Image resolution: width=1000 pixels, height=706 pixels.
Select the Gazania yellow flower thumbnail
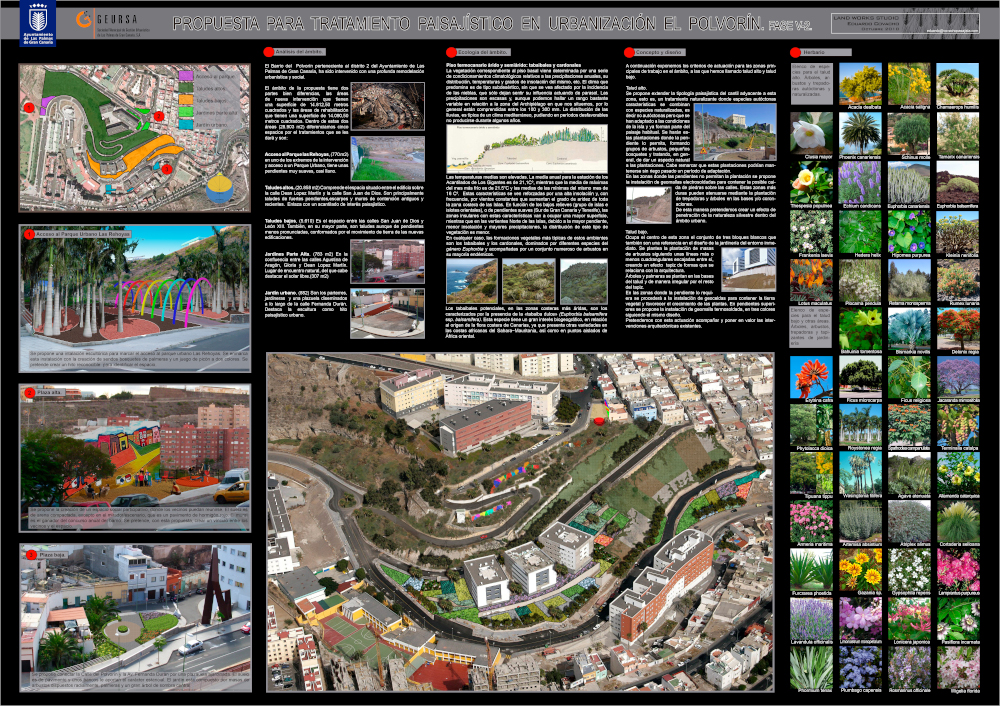(860, 570)
